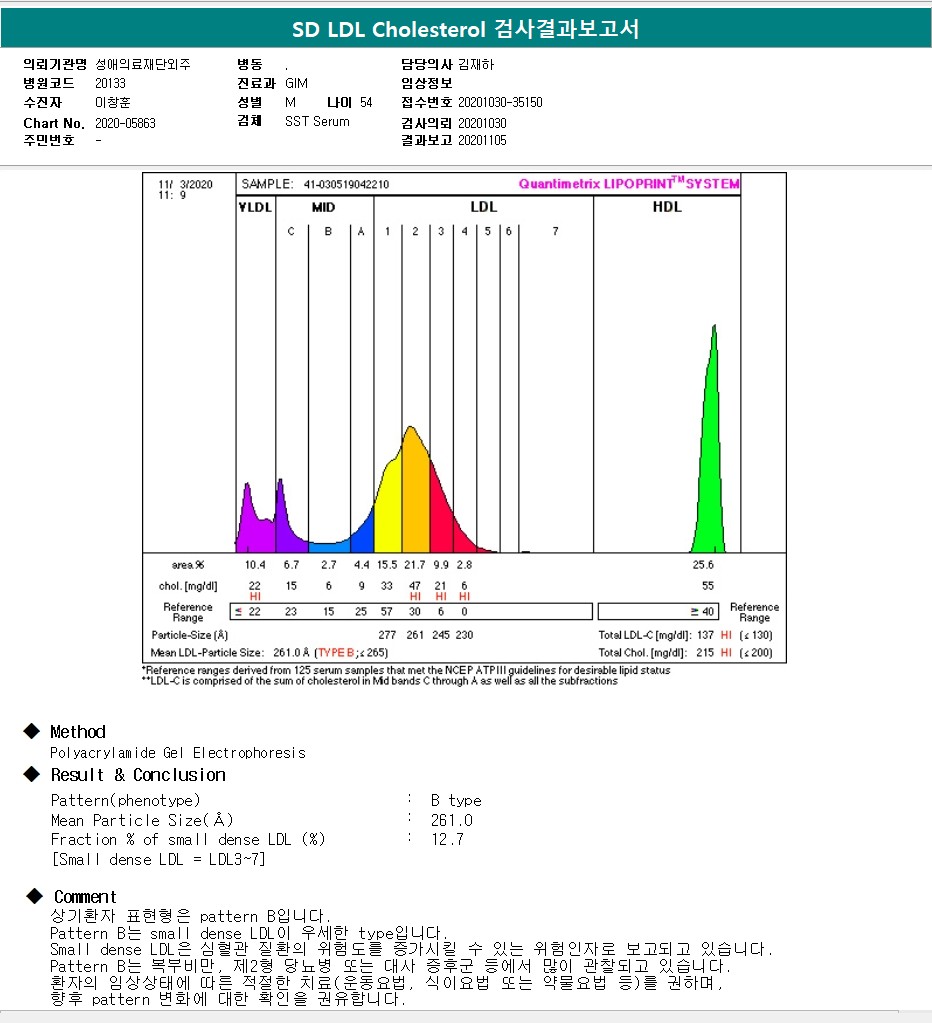Click the MID column header
932x1023 pixels.
pyautogui.click(x=323, y=207)
